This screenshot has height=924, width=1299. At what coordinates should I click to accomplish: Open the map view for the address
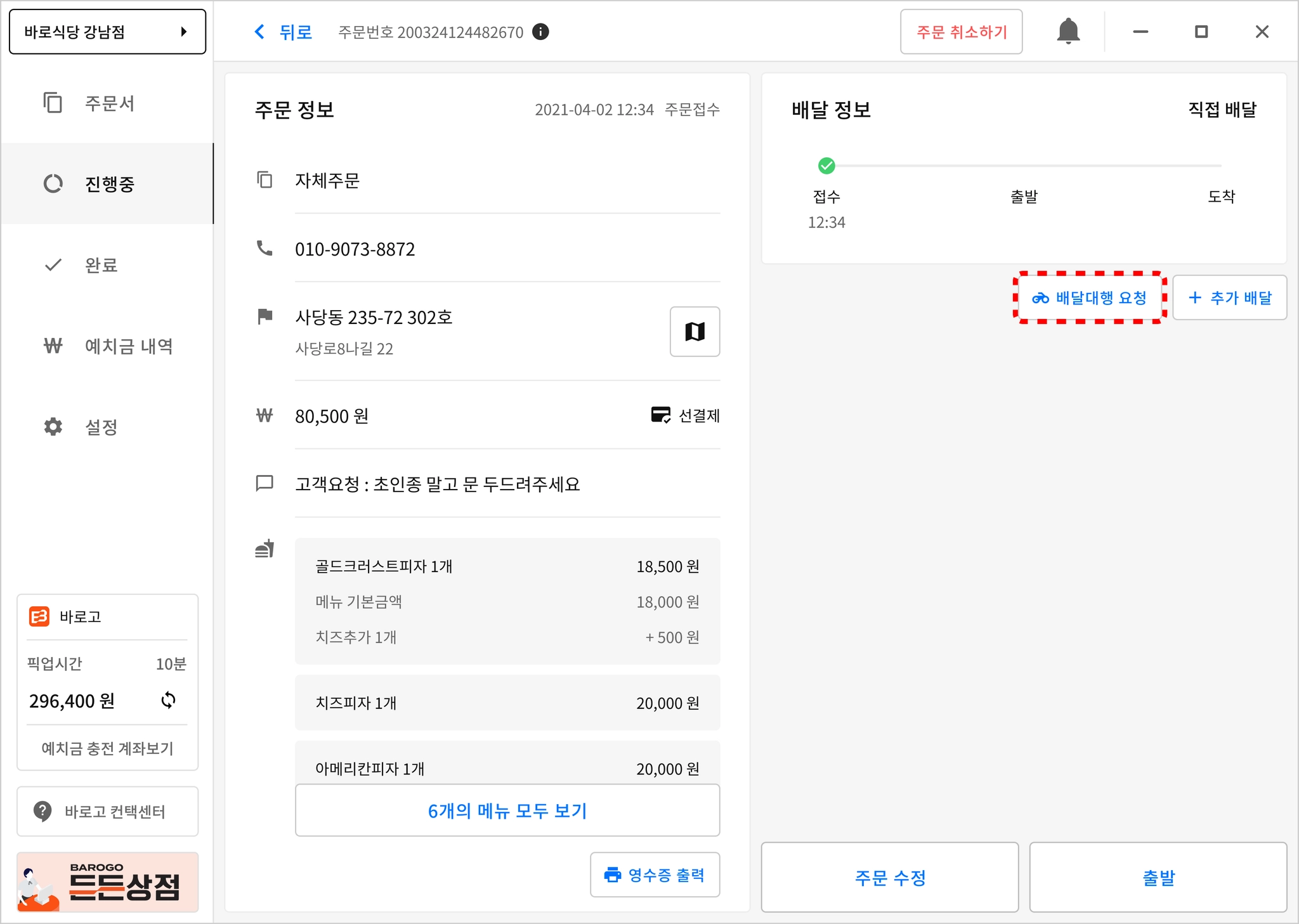[695, 332]
